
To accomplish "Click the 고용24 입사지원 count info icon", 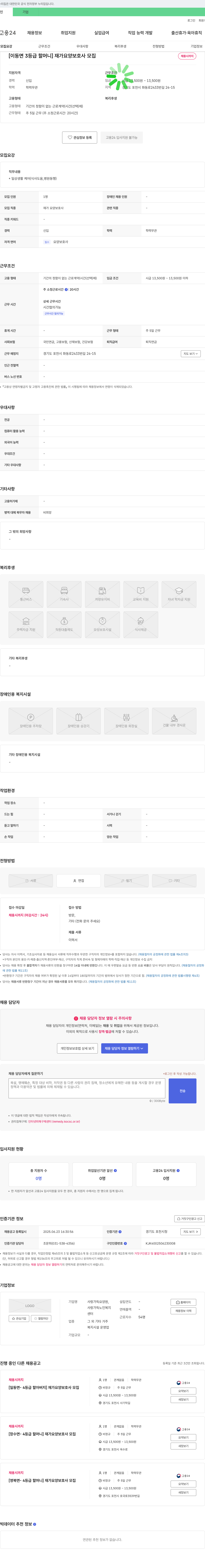I will pyautogui.click(x=178, y=1171).
